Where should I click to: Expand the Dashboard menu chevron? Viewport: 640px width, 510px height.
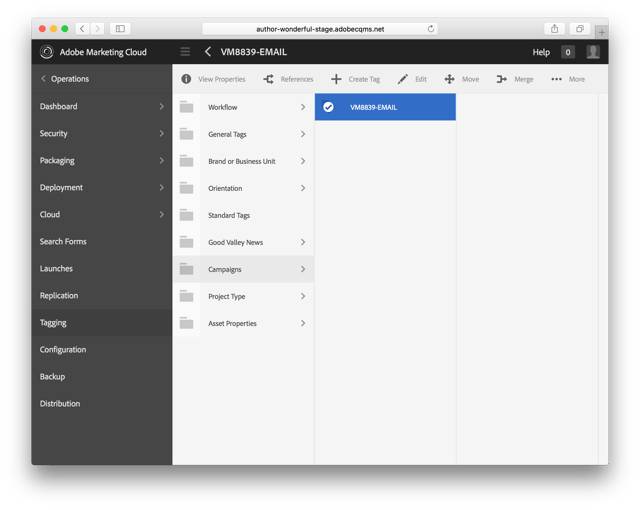coord(162,106)
